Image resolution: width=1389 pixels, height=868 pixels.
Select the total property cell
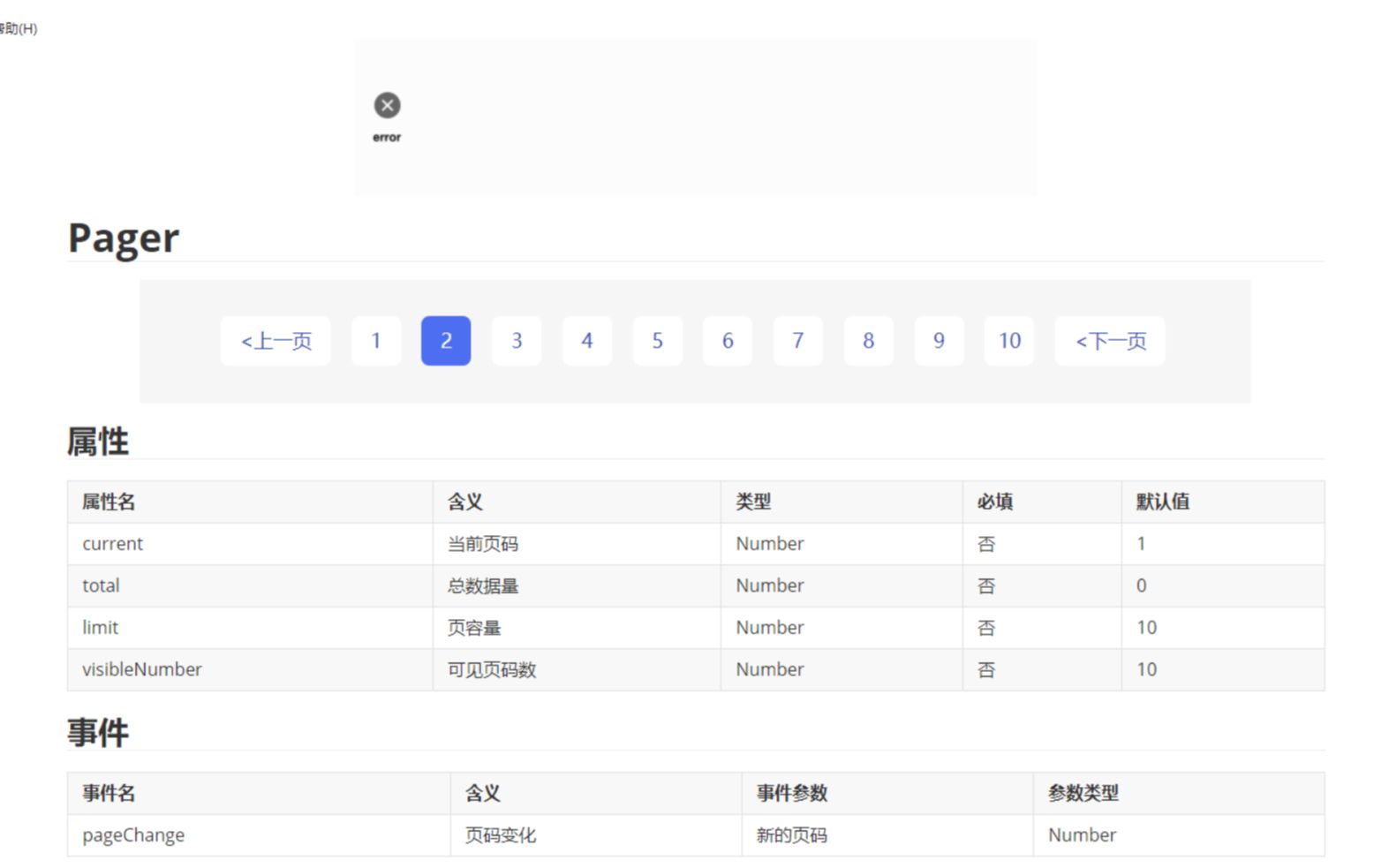[250, 585]
